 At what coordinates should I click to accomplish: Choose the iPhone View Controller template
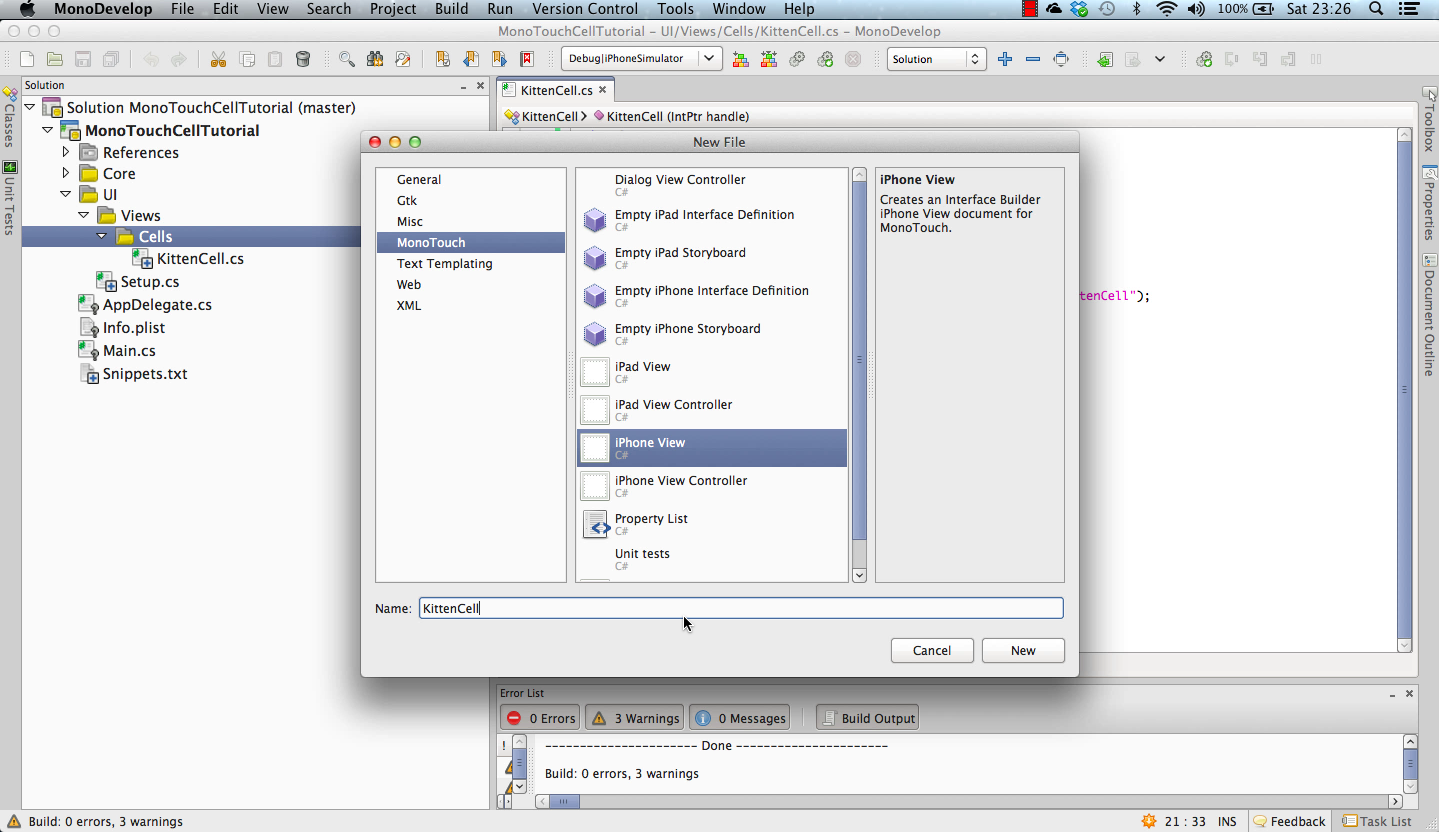(x=712, y=486)
